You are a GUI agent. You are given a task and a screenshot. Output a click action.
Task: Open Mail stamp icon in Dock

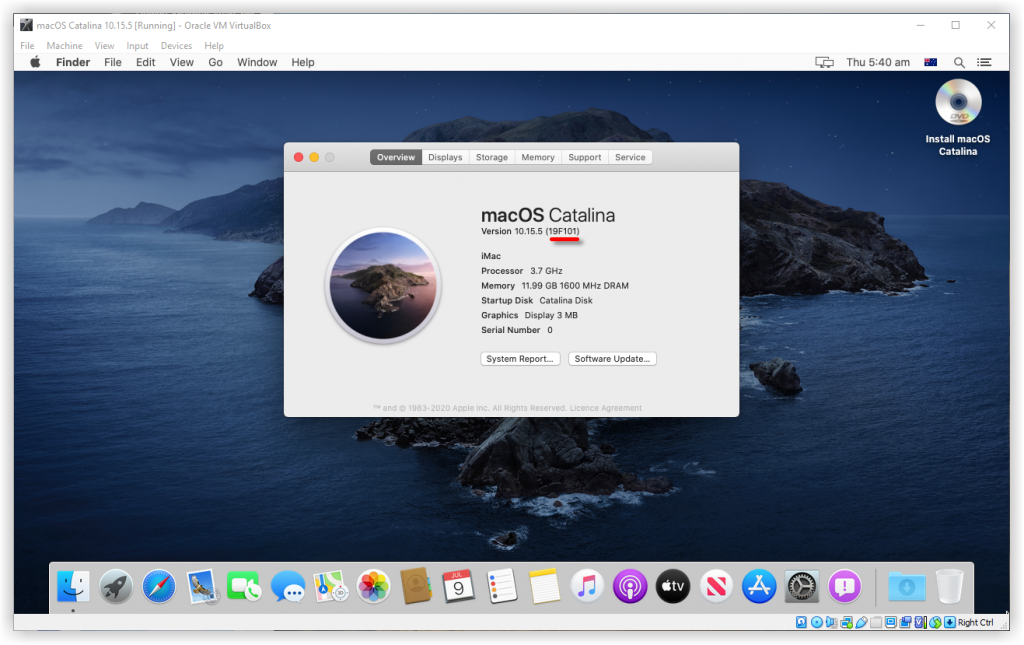pyautogui.click(x=201, y=586)
